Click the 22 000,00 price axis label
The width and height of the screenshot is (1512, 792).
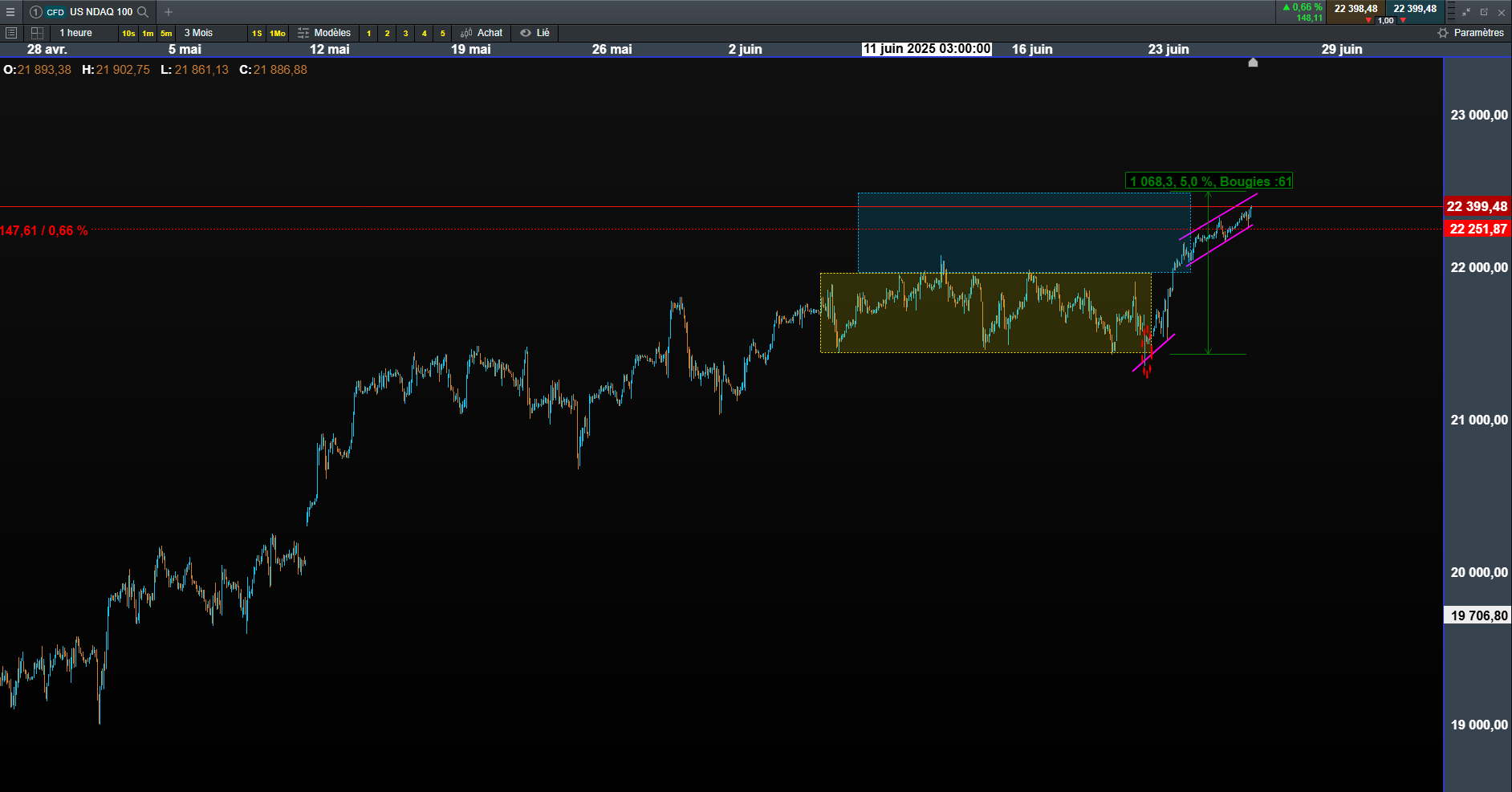click(1479, 267)
